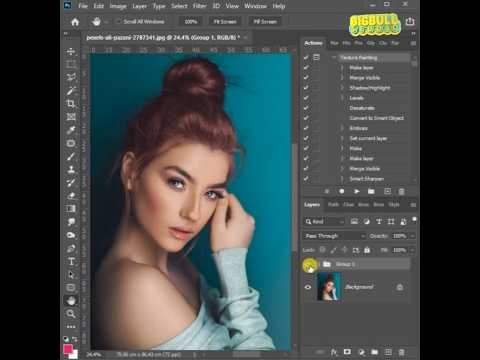Click the Fill Screen button
The image size is (480, 360).
click(265, 22)
